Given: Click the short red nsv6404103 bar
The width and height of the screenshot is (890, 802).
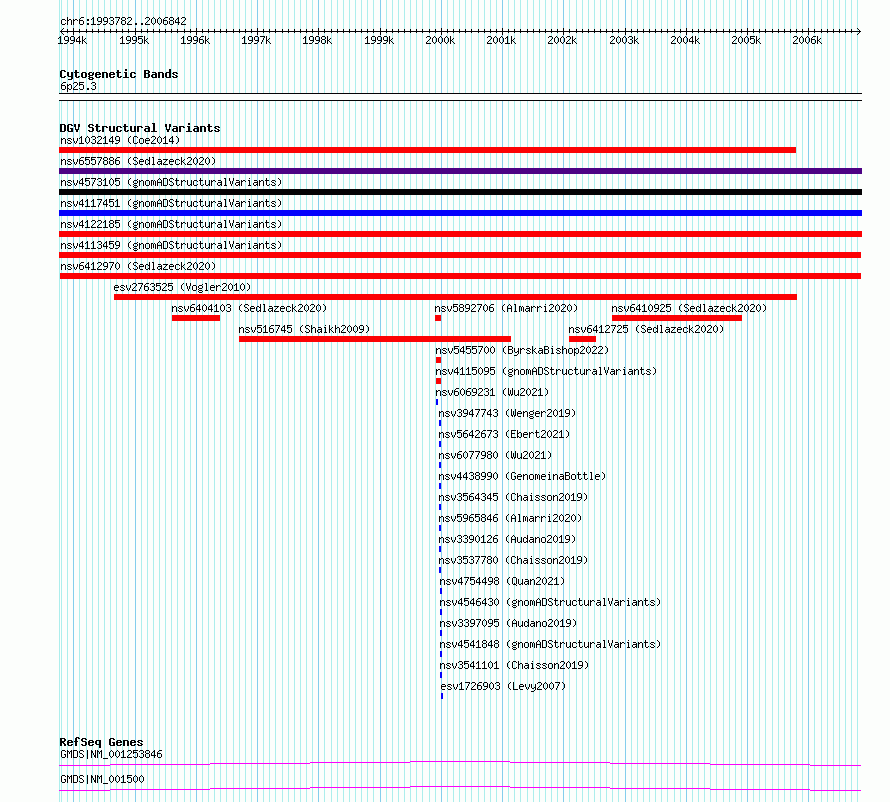Looking at the screenshot, I should [196, 318].
